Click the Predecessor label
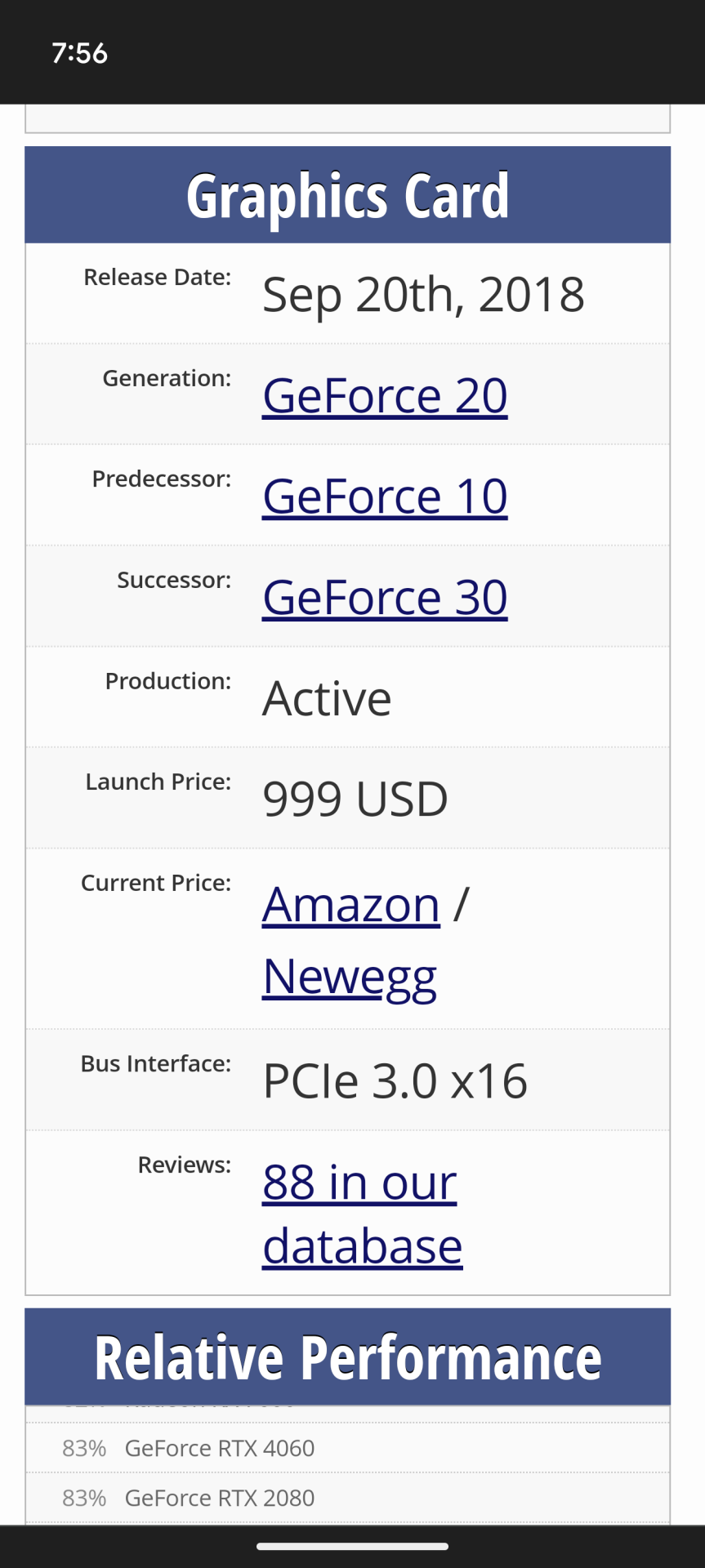 point(162,479)
